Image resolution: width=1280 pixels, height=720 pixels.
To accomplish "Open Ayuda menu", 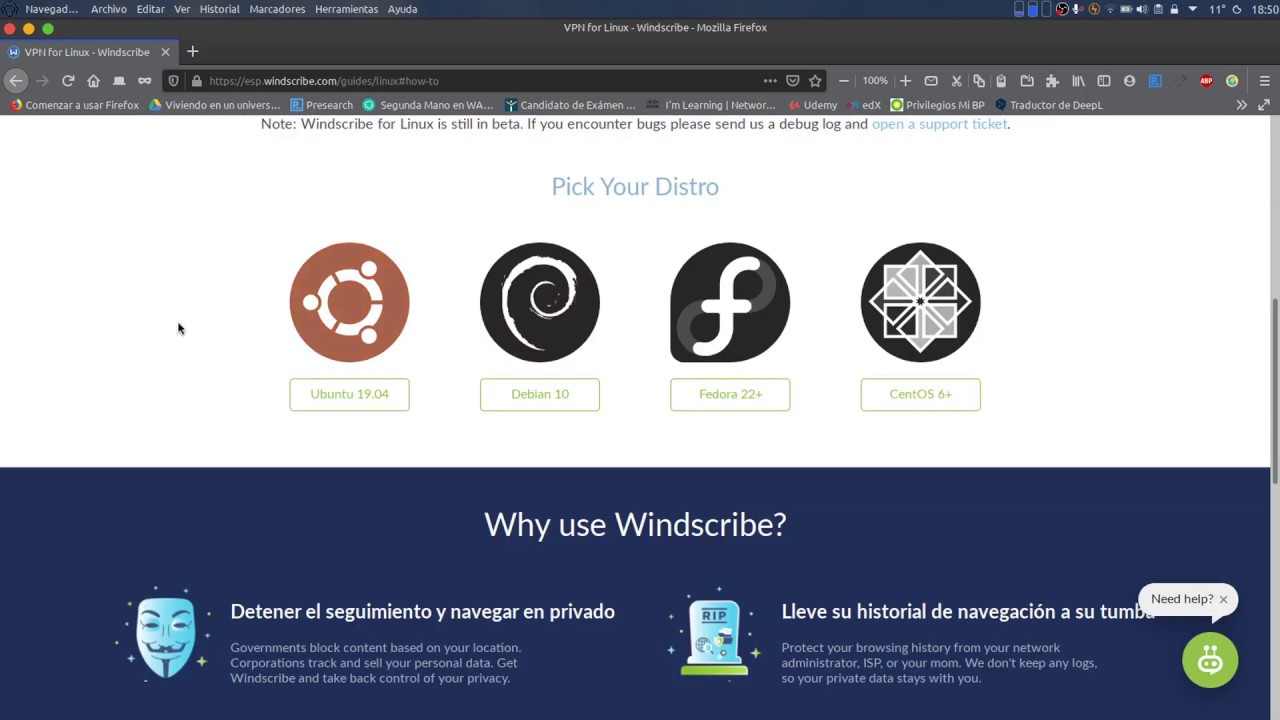I will point(402,9).
